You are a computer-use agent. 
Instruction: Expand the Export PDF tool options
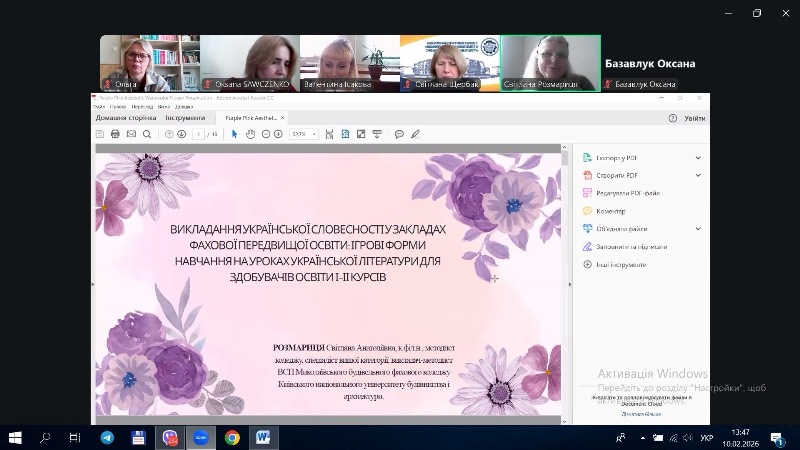[x=698, y=158]
